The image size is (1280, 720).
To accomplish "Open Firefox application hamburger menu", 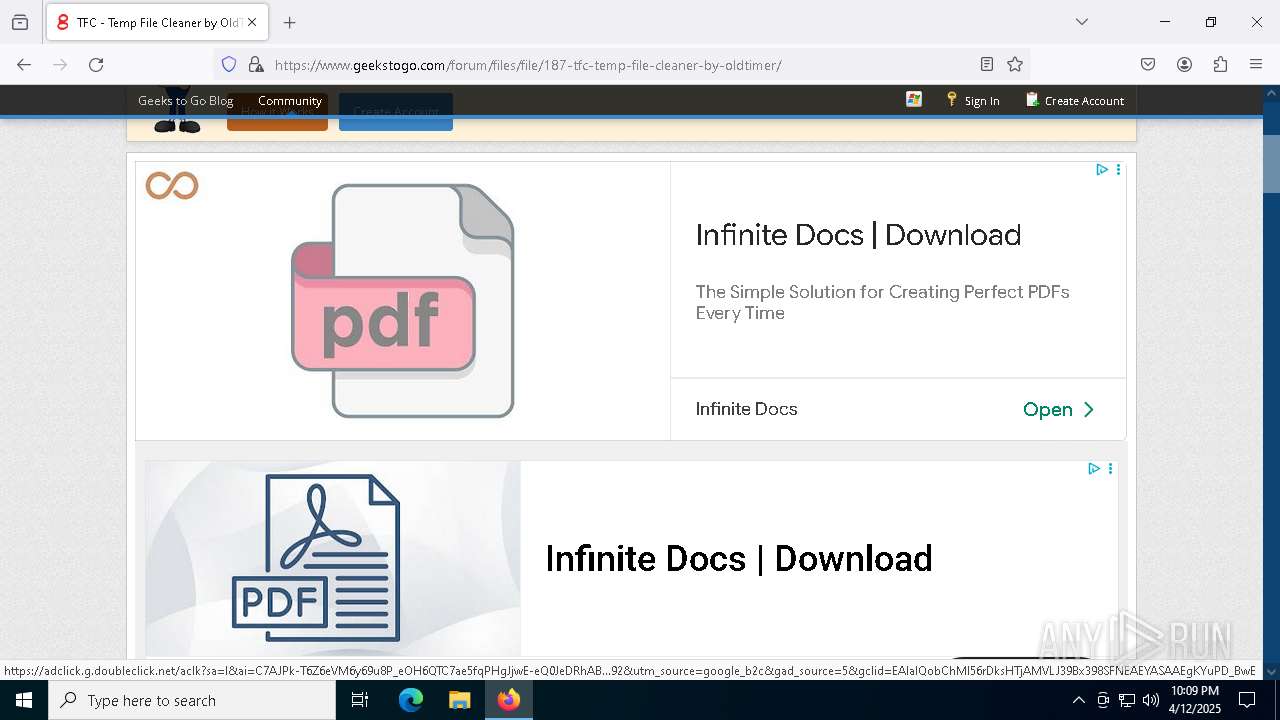I will click(1256, 64).
